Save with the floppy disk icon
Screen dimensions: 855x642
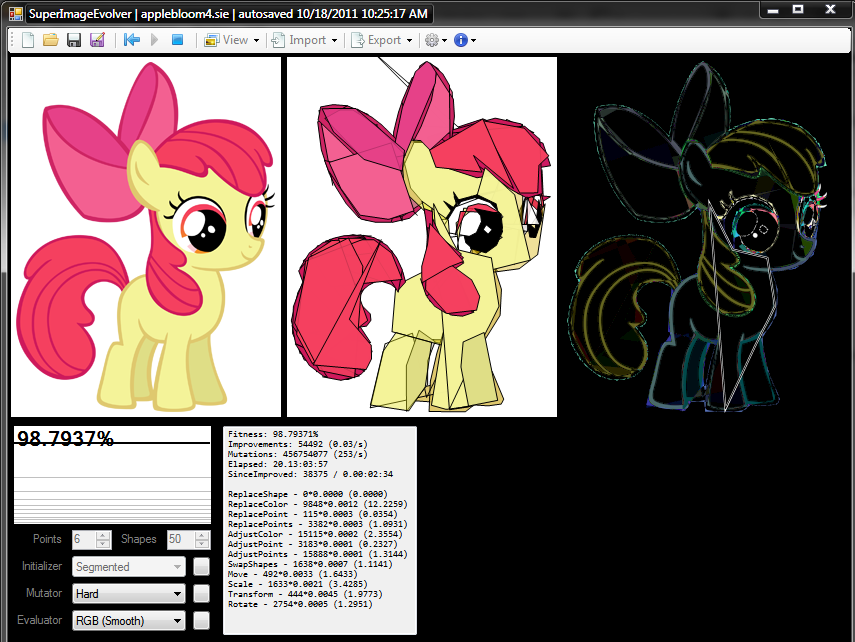pos(74,40)
